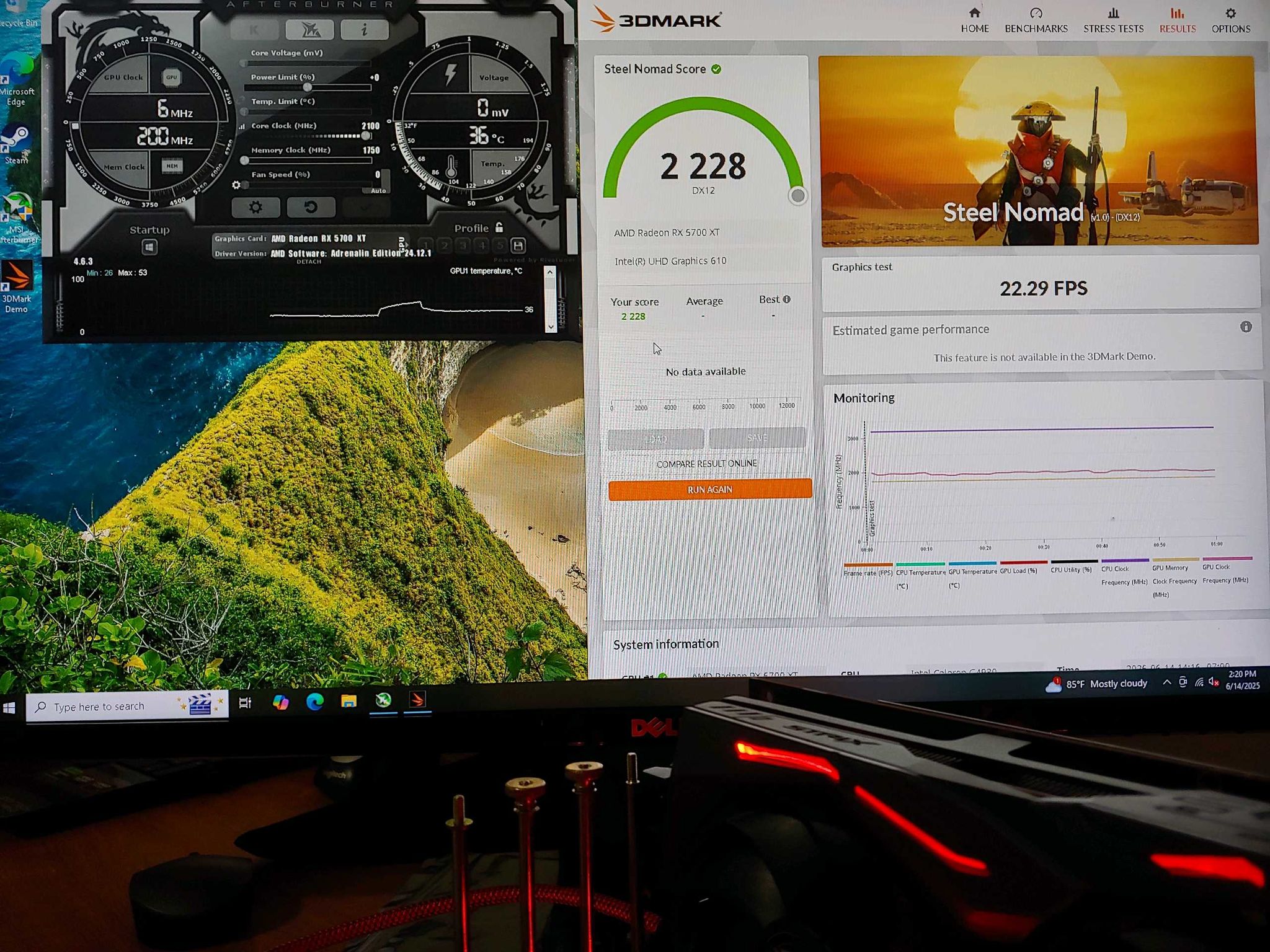Open 3DMark HOME tab
This screenshot has height=952, width=1270.
coord(975,20)
